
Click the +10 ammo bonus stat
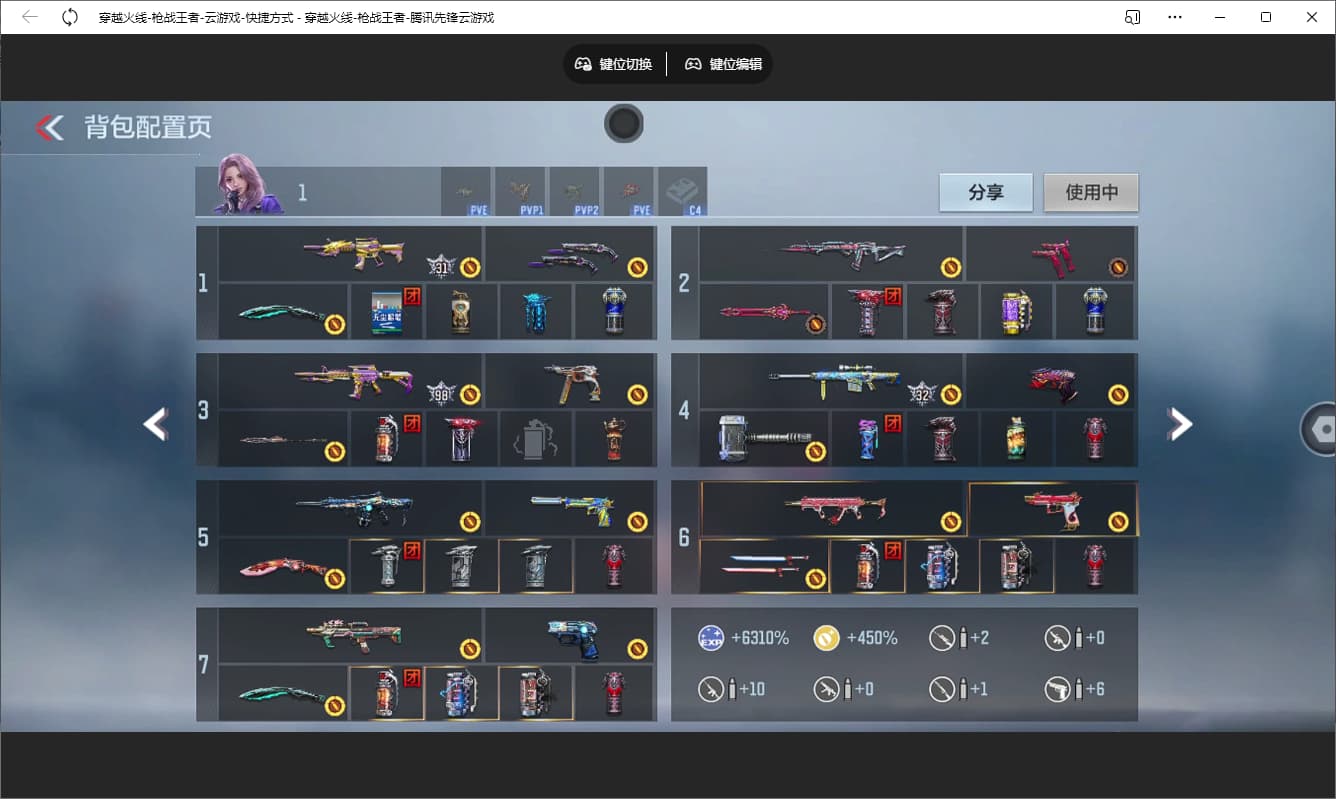tap(751, 689)
